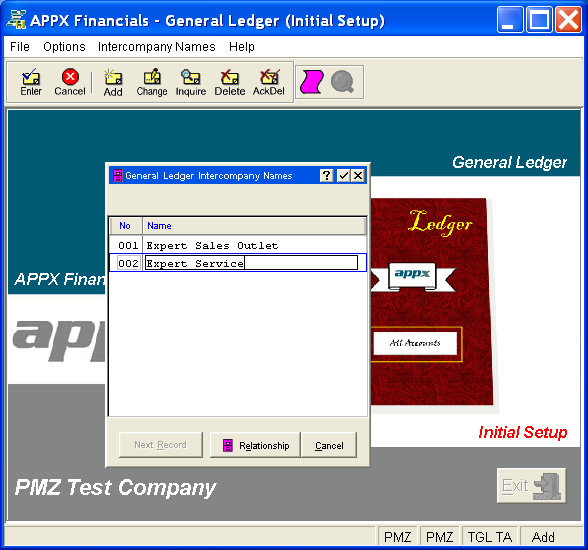Click the PMZ Test Company text
The image size is (588, 550).
pyautogui.click(x=115, y=487)
